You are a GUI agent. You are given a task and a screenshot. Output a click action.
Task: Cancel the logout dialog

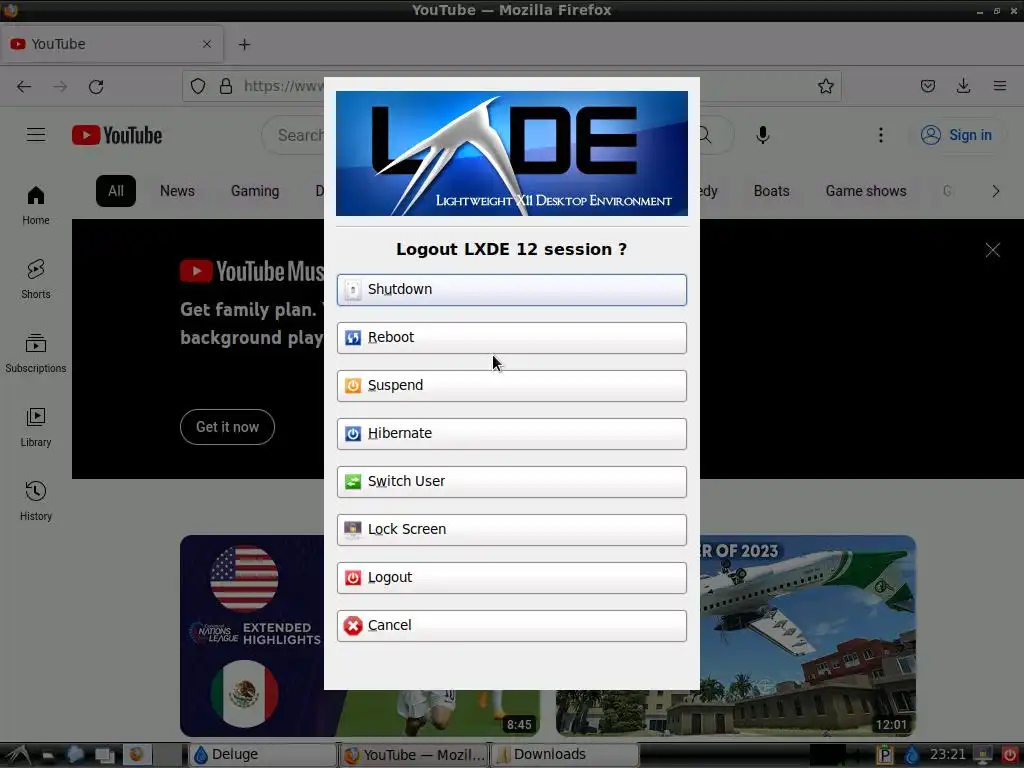coord(511,626)
